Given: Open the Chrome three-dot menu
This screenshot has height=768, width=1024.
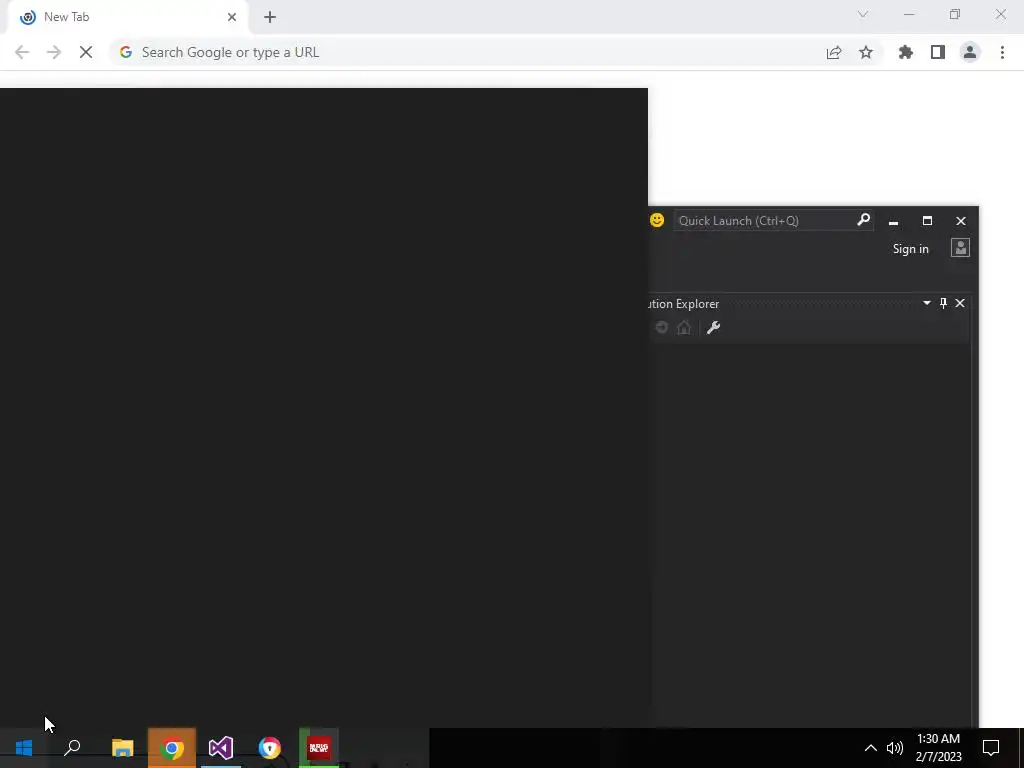Looking at the screenshot, I should [1002, 52].
